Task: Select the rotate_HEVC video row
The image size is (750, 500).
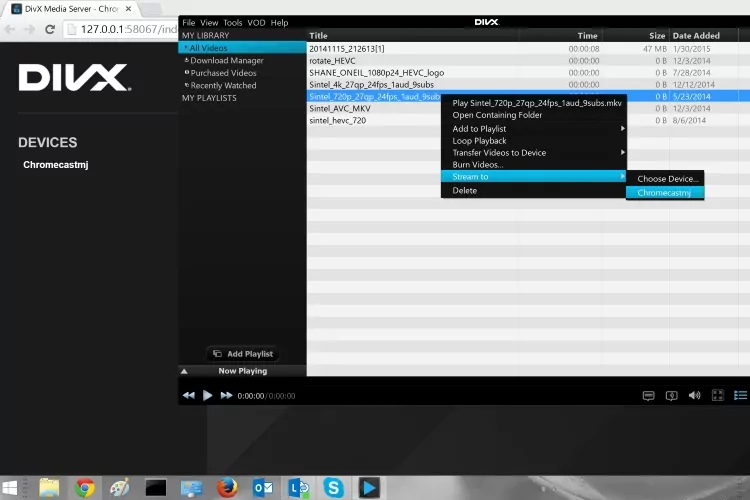Action: point(528,61)
